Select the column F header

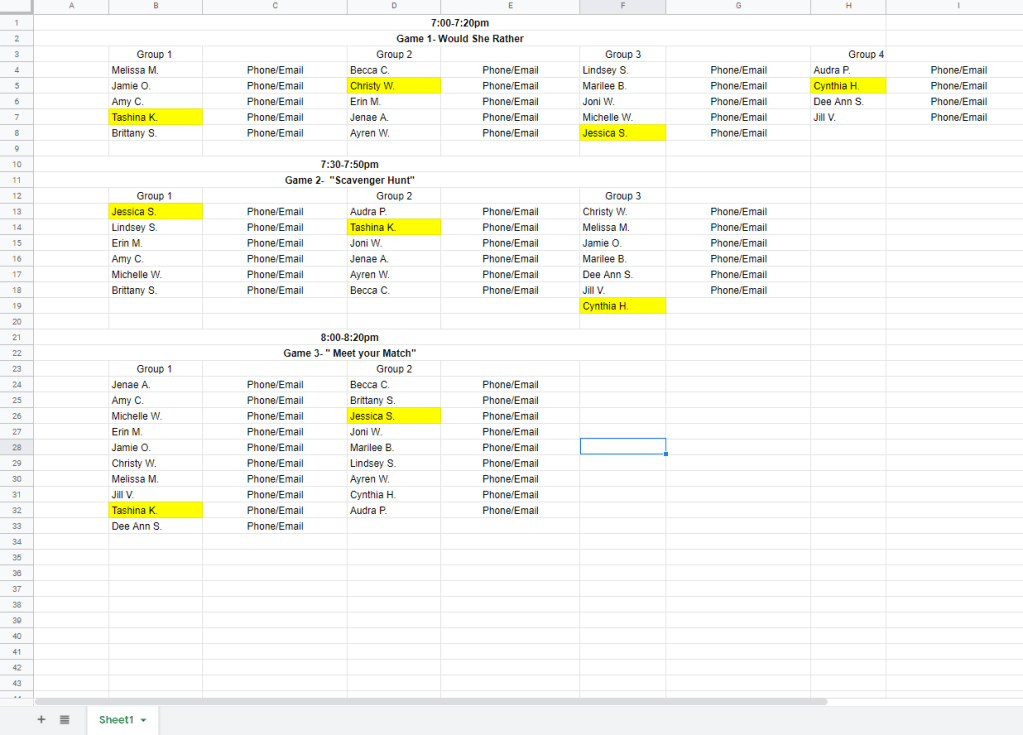click(x=622, y=7)
